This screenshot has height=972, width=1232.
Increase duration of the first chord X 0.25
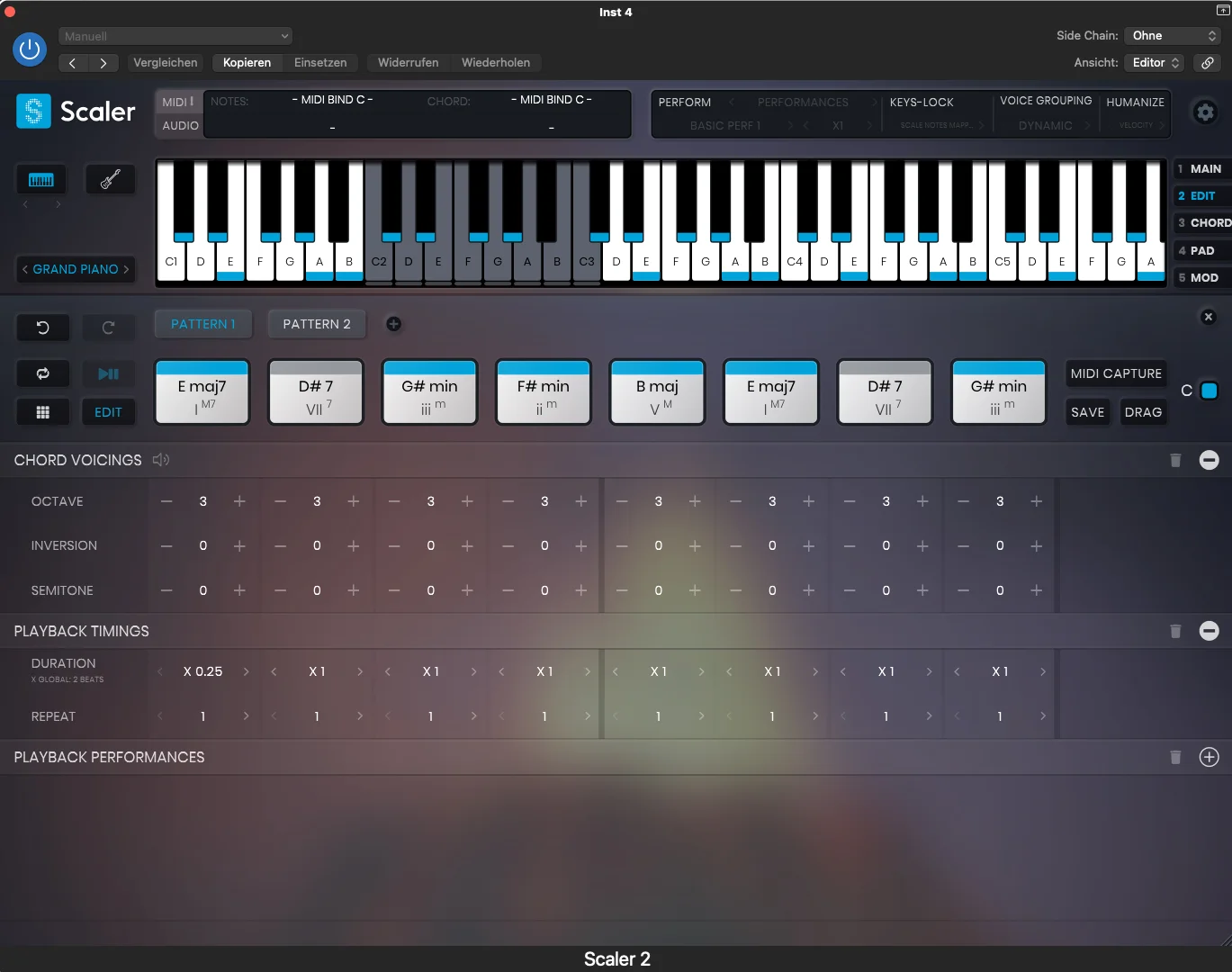[246, 671]
